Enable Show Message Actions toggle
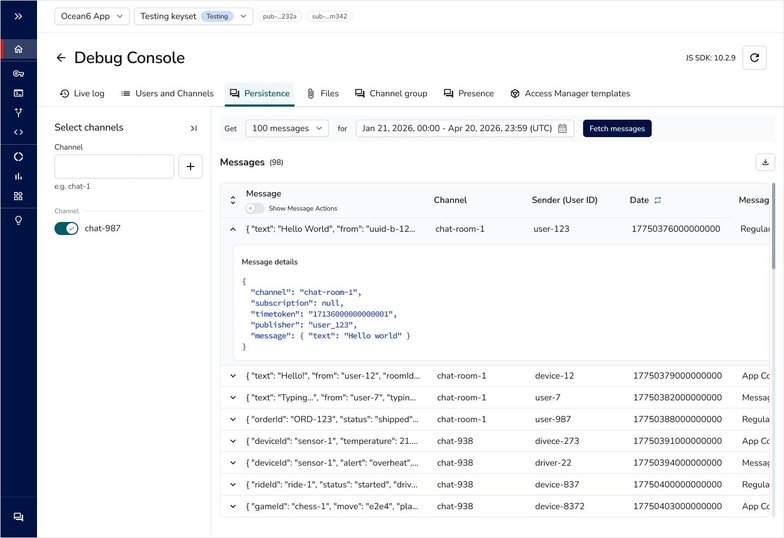784x538 pixels. pyautogui.click(x=254, y=208)
